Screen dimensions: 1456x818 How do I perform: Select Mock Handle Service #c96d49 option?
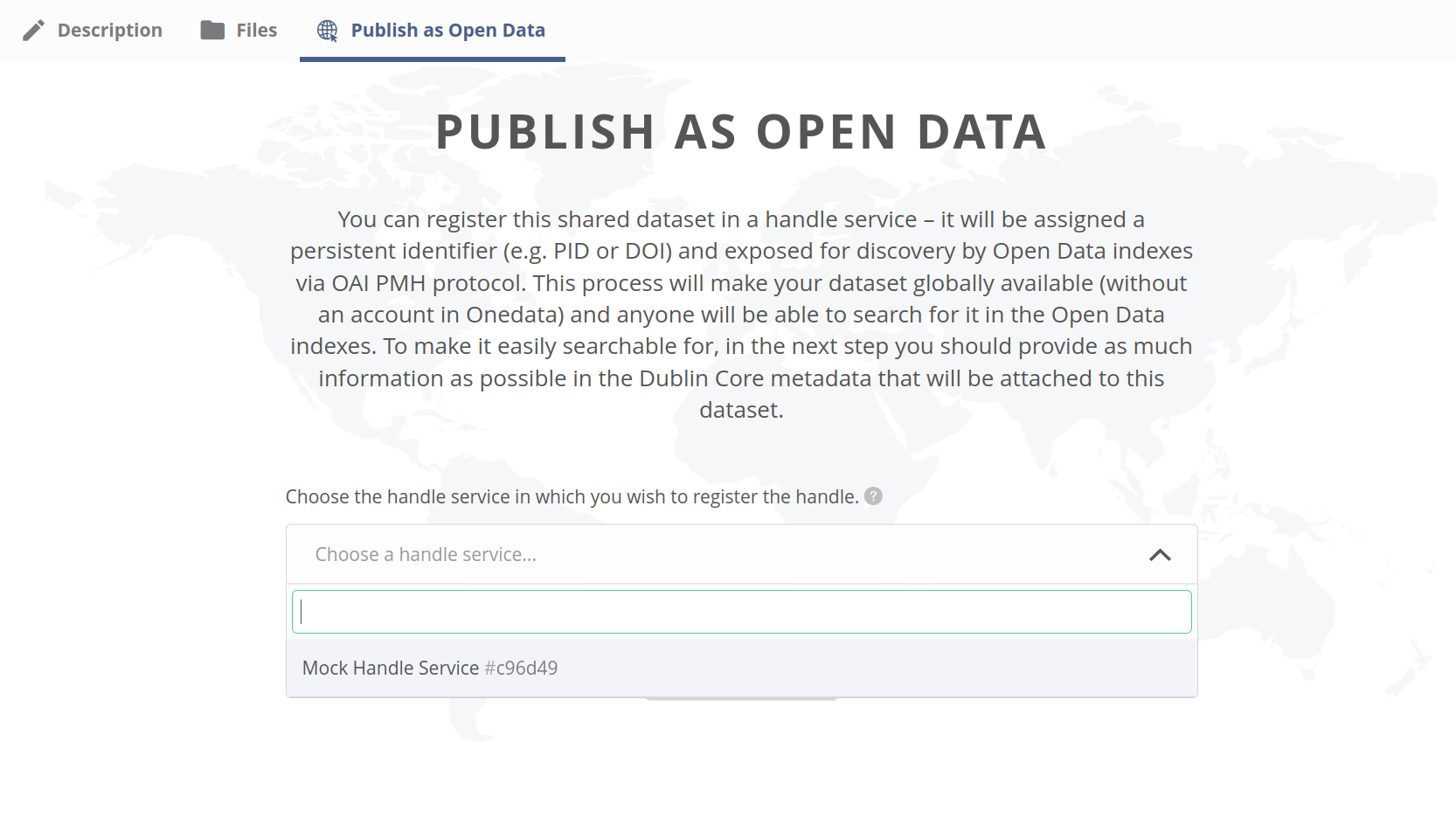741,668
